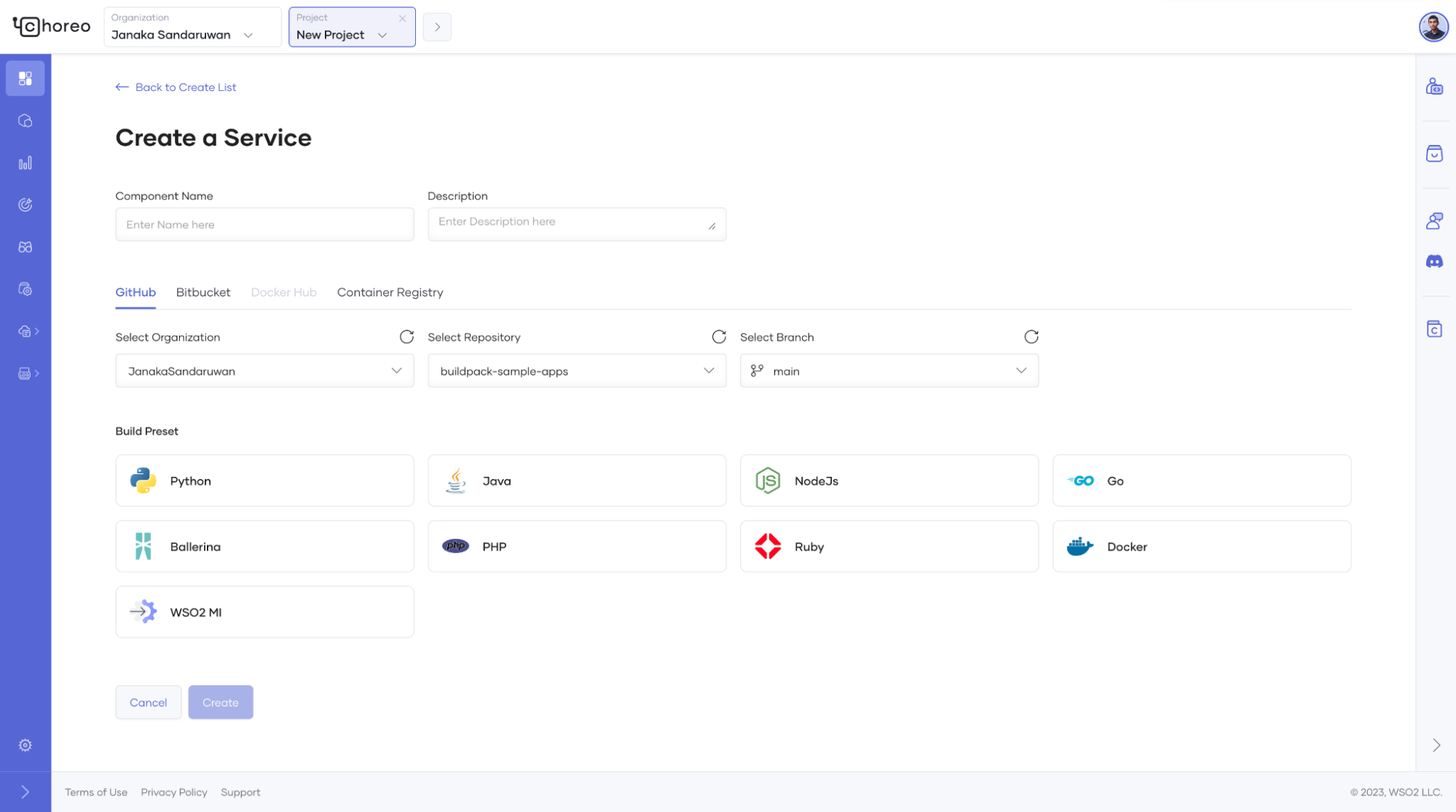Expand the Manage printer-like sidebar icon
This screenshot has height=812, width=1456.
28,374
